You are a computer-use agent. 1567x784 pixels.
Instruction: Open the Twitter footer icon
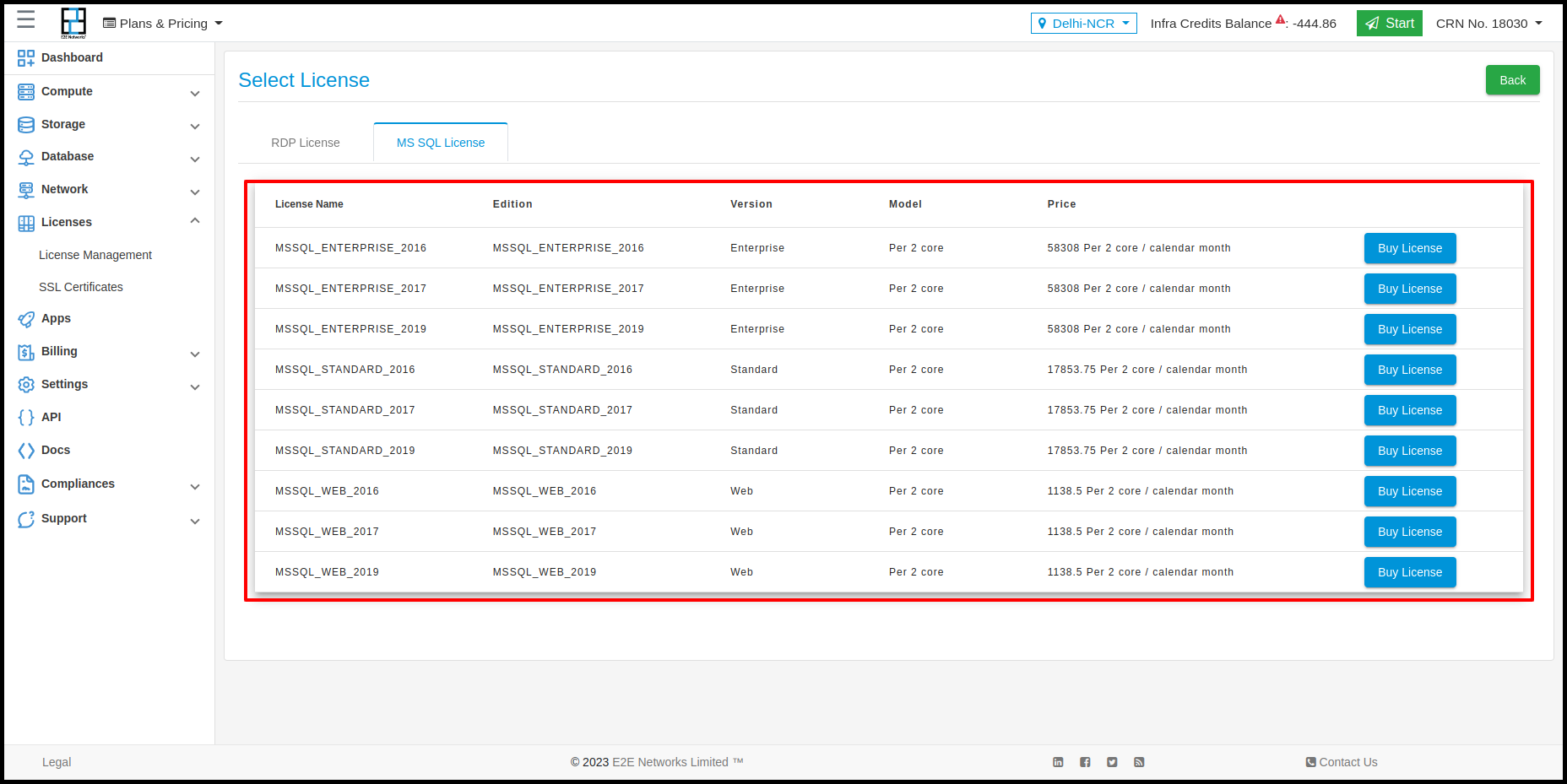click(x=1112, y=762)
